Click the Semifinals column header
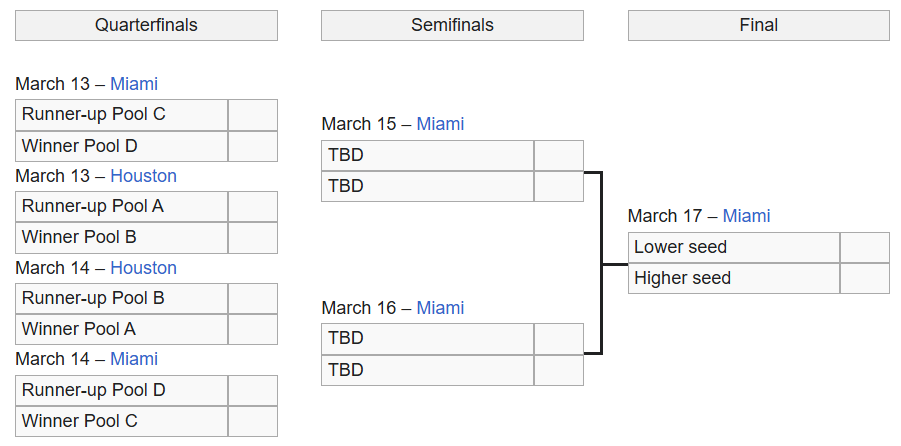Image resolution: width=901 pixels, height=446 pixels. 452,26
